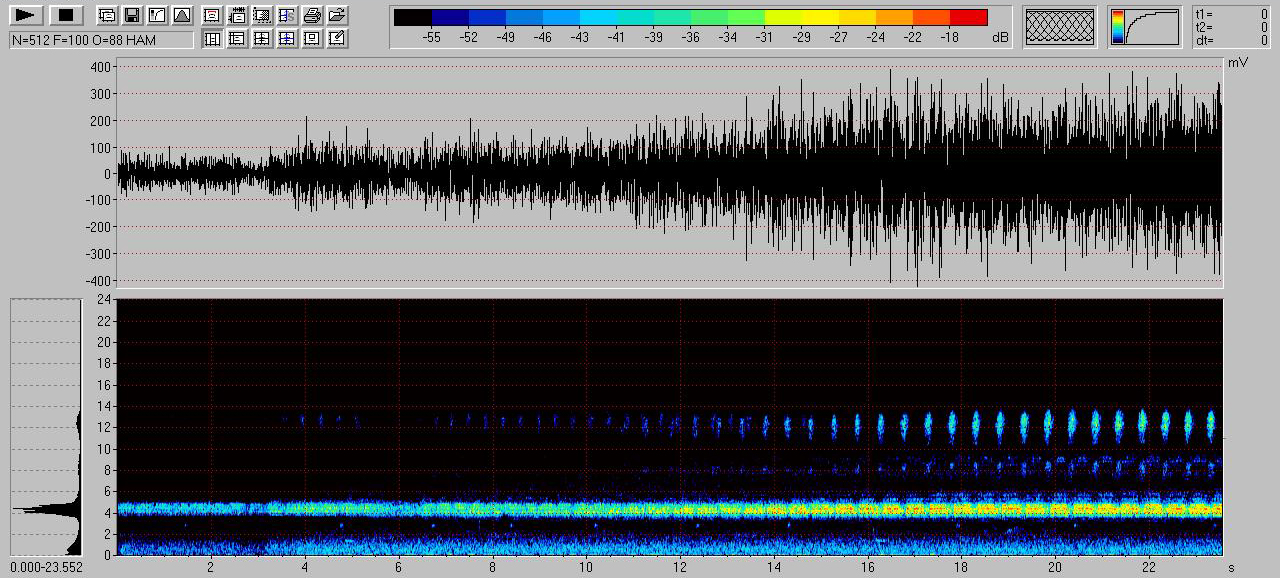Screen dimensions: 1280x578
Task: Click the floppy disk Save icon
Action: (131, 15)
